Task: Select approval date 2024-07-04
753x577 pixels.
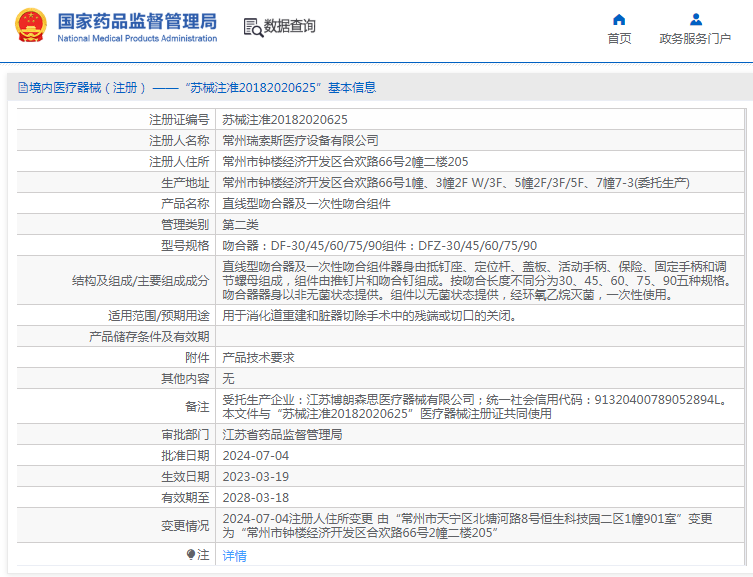Action: coord(255,456)
